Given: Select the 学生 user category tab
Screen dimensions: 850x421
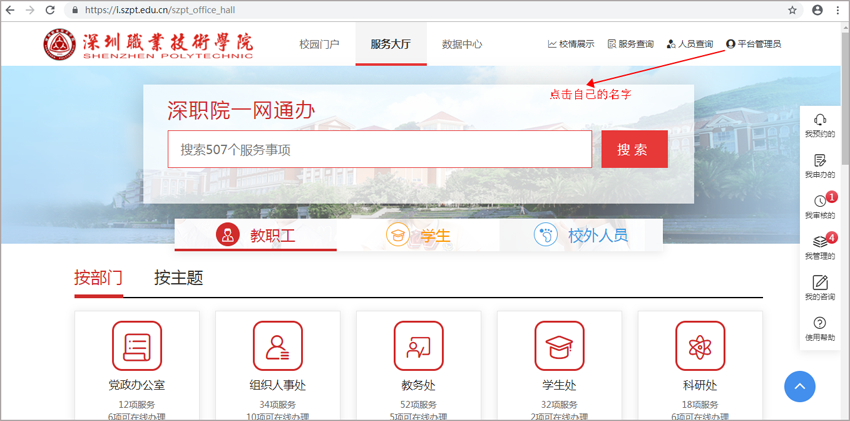Looking at the screenshot, I should tap(418, 236).
